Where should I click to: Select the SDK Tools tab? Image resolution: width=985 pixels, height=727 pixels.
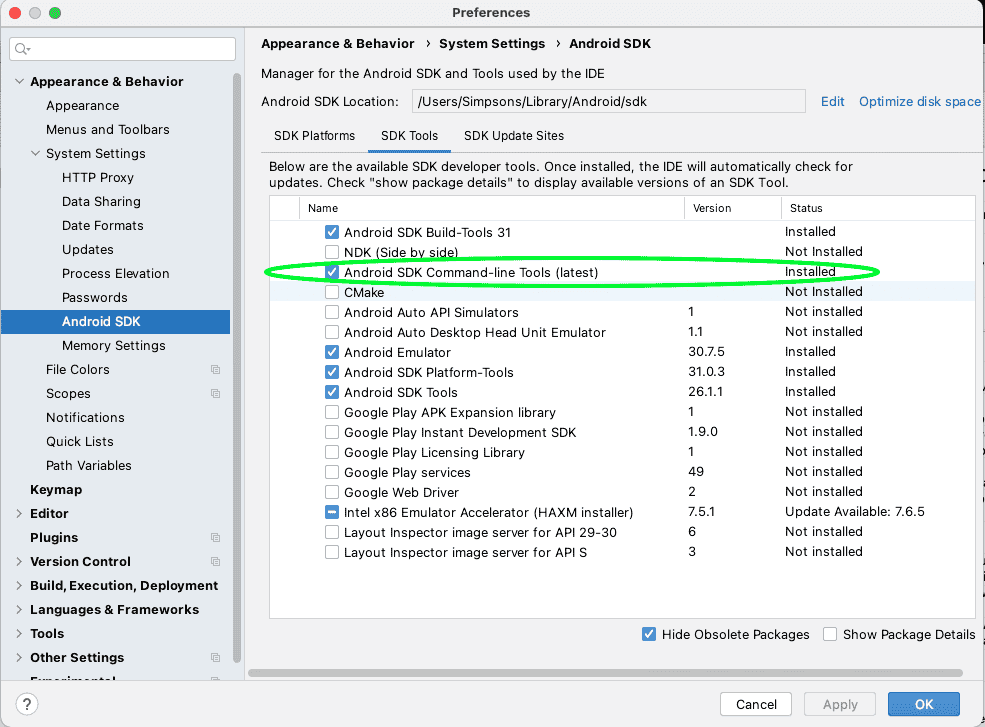tap(410, 136)
